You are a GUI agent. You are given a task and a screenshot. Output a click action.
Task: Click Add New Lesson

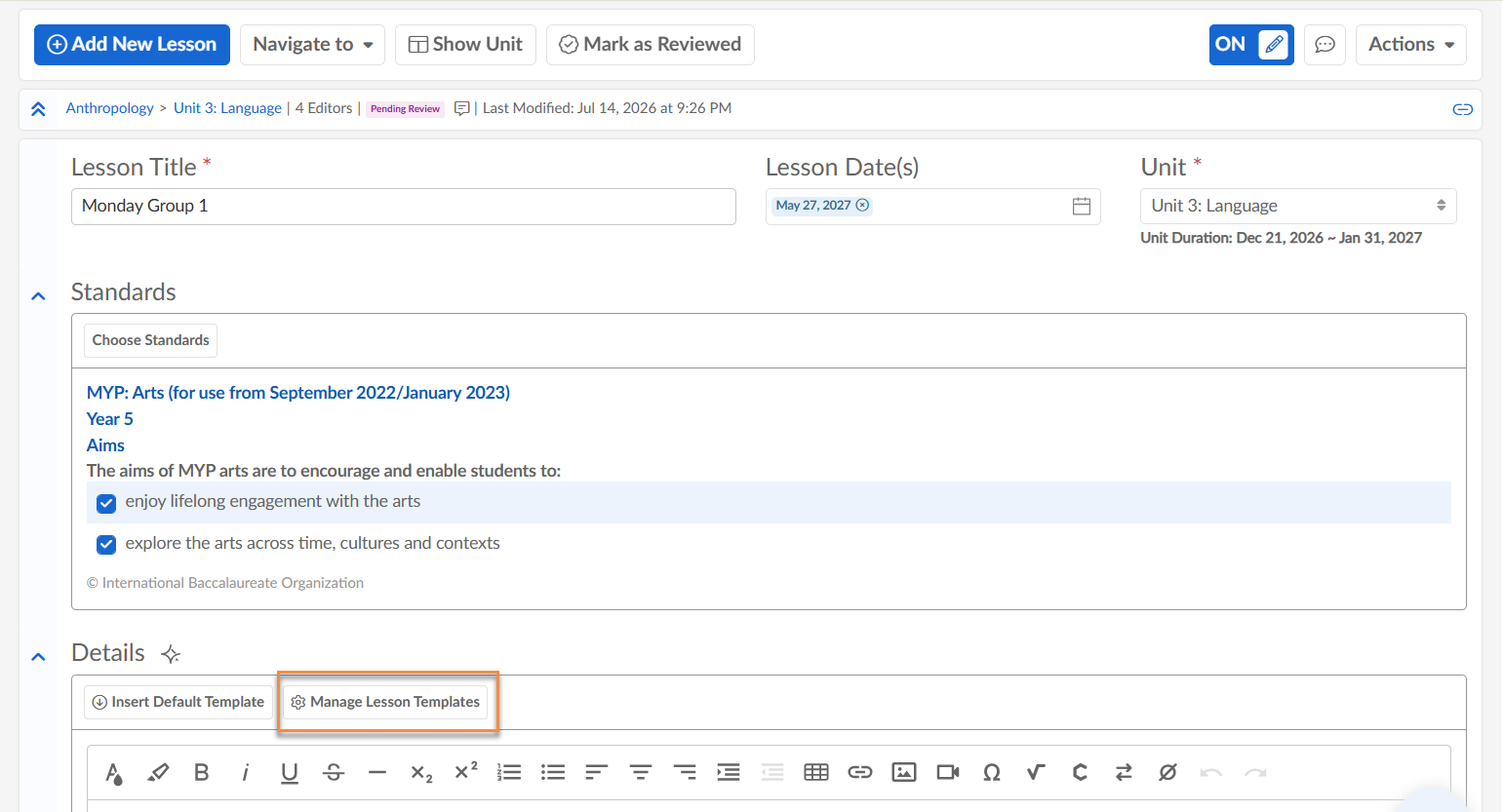pos(132,45)
